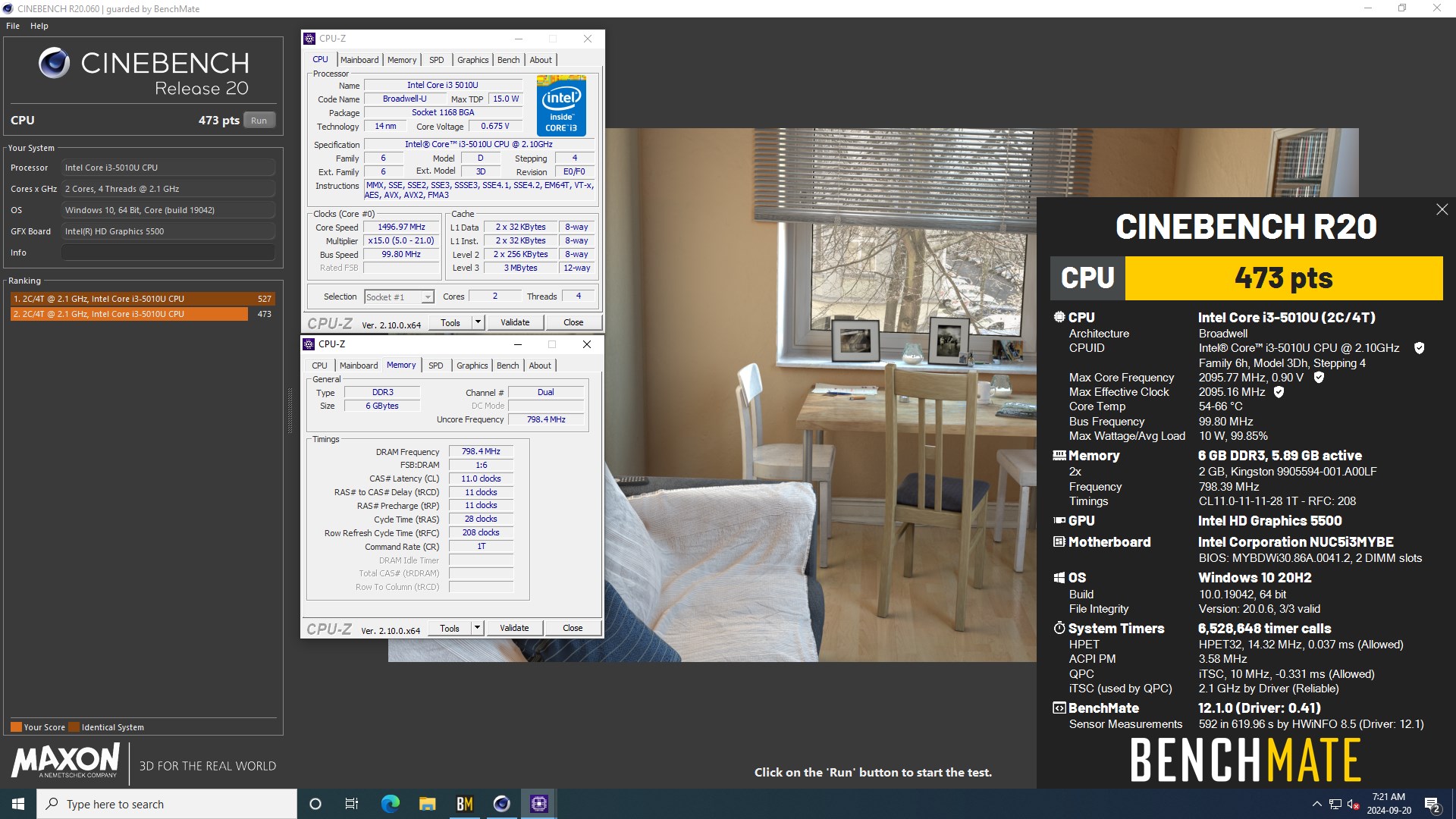Click Validate in top CPU-Z window

(x=515, y=322)
